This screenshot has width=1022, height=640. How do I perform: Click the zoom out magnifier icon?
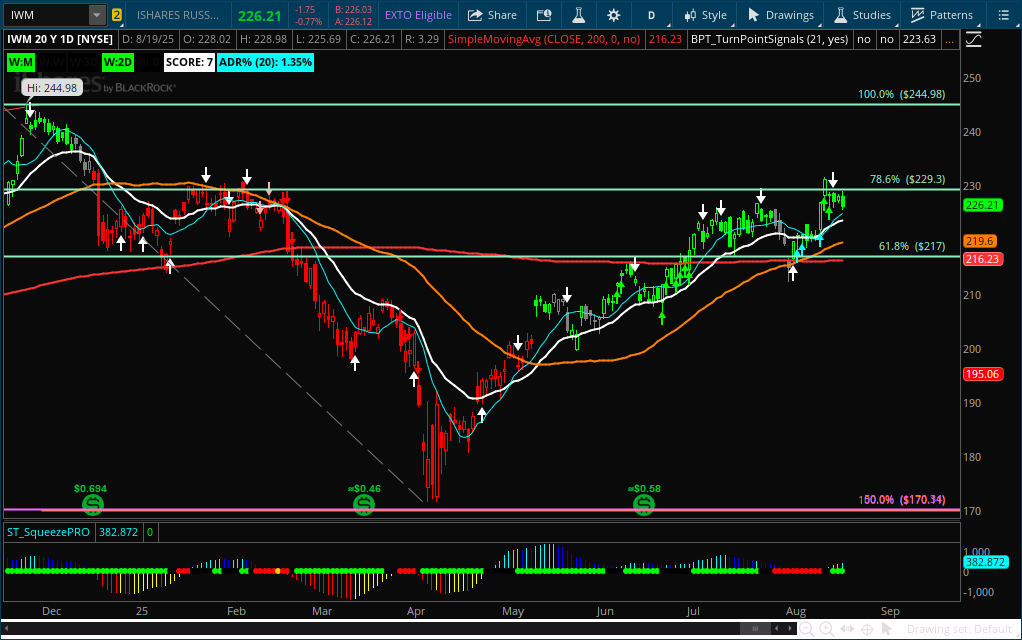[806, 629]
